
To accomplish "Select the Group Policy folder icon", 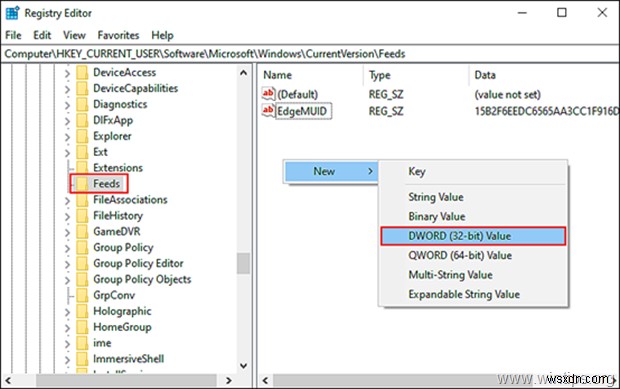I will point(82,247).
